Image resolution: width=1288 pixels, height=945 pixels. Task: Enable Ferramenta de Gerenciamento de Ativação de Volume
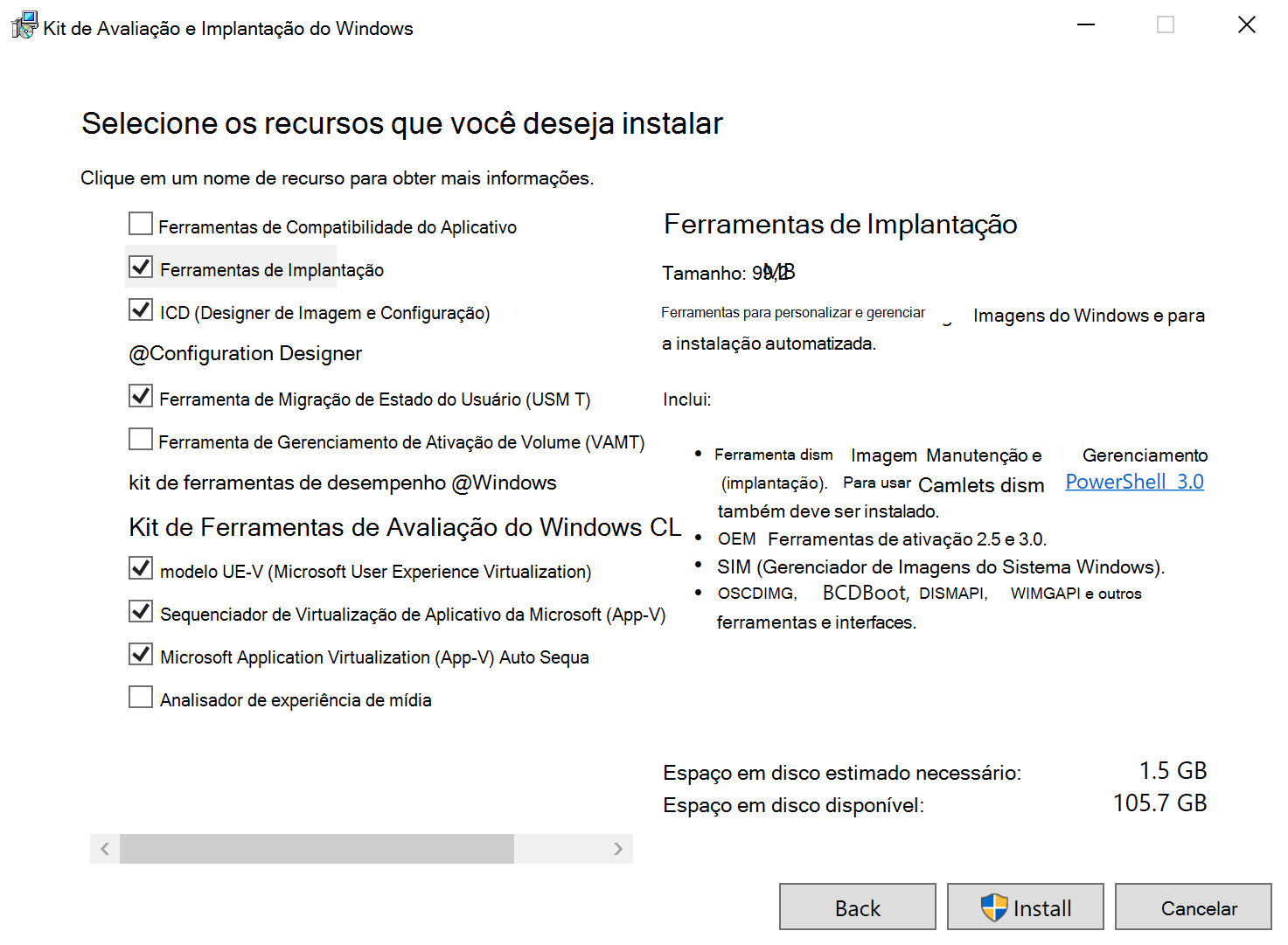[x=140, y=438]
